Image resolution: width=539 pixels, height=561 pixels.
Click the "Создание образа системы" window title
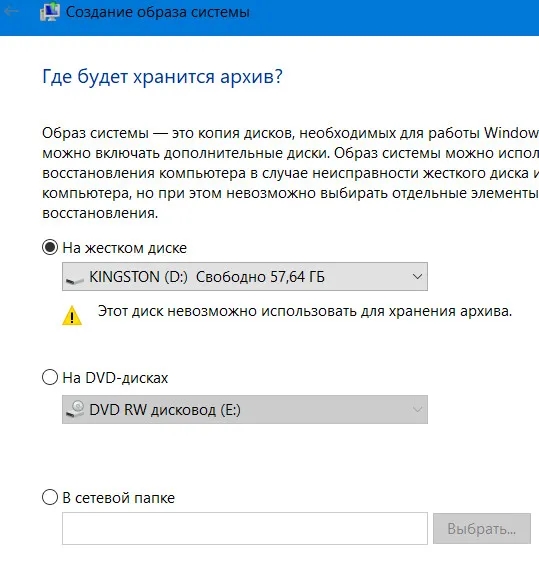click(158, 12)
